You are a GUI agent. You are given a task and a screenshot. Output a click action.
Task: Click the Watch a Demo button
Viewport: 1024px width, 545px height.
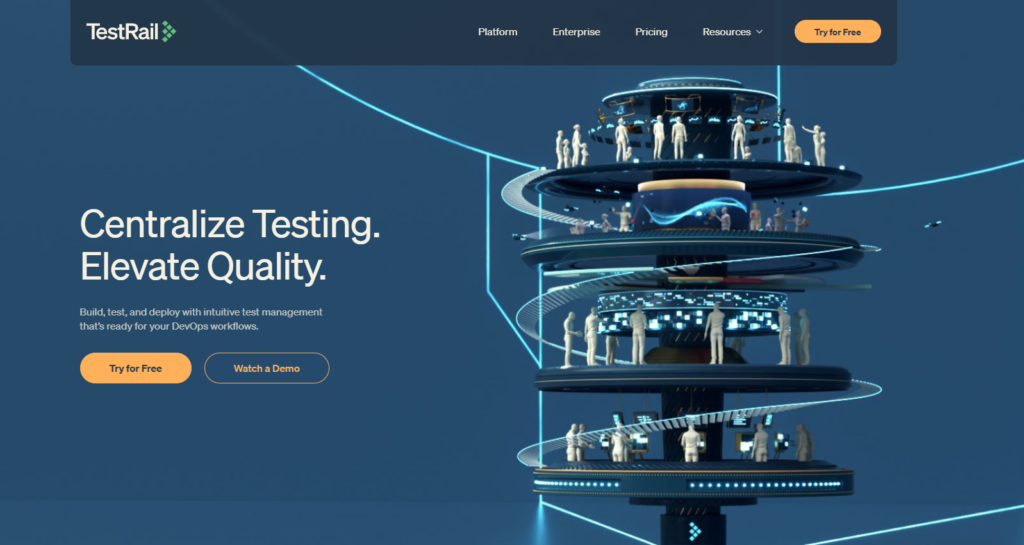pyautogui.click(x=266, y=368)
